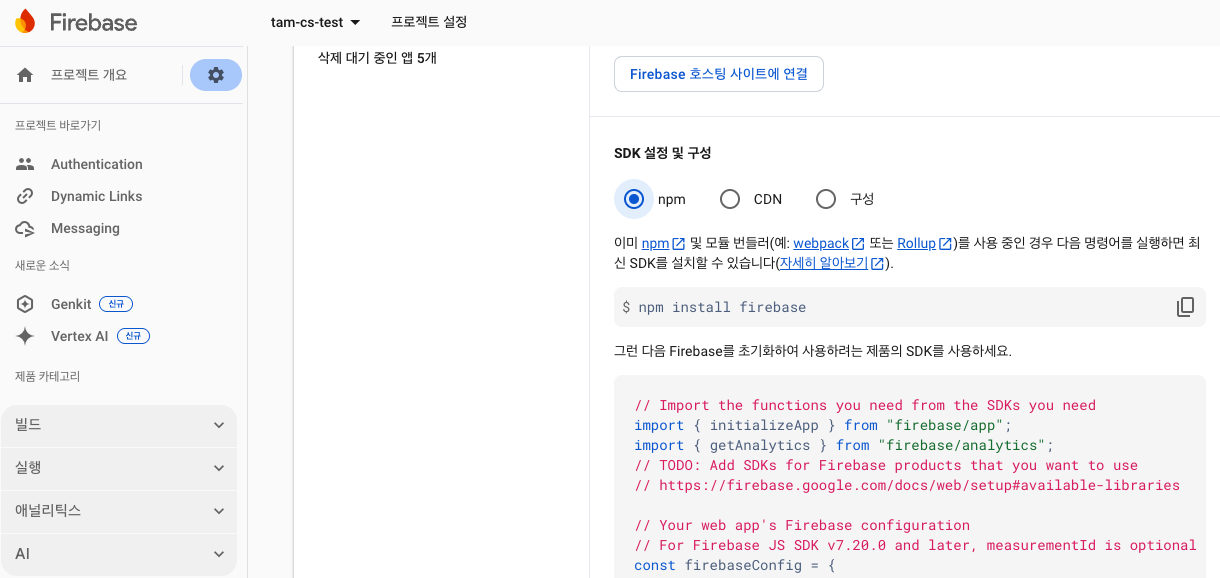Open the tam-cs-test project dropdown
The width and height of the screenshot is (1220, 578).
[x=315, y=22]
